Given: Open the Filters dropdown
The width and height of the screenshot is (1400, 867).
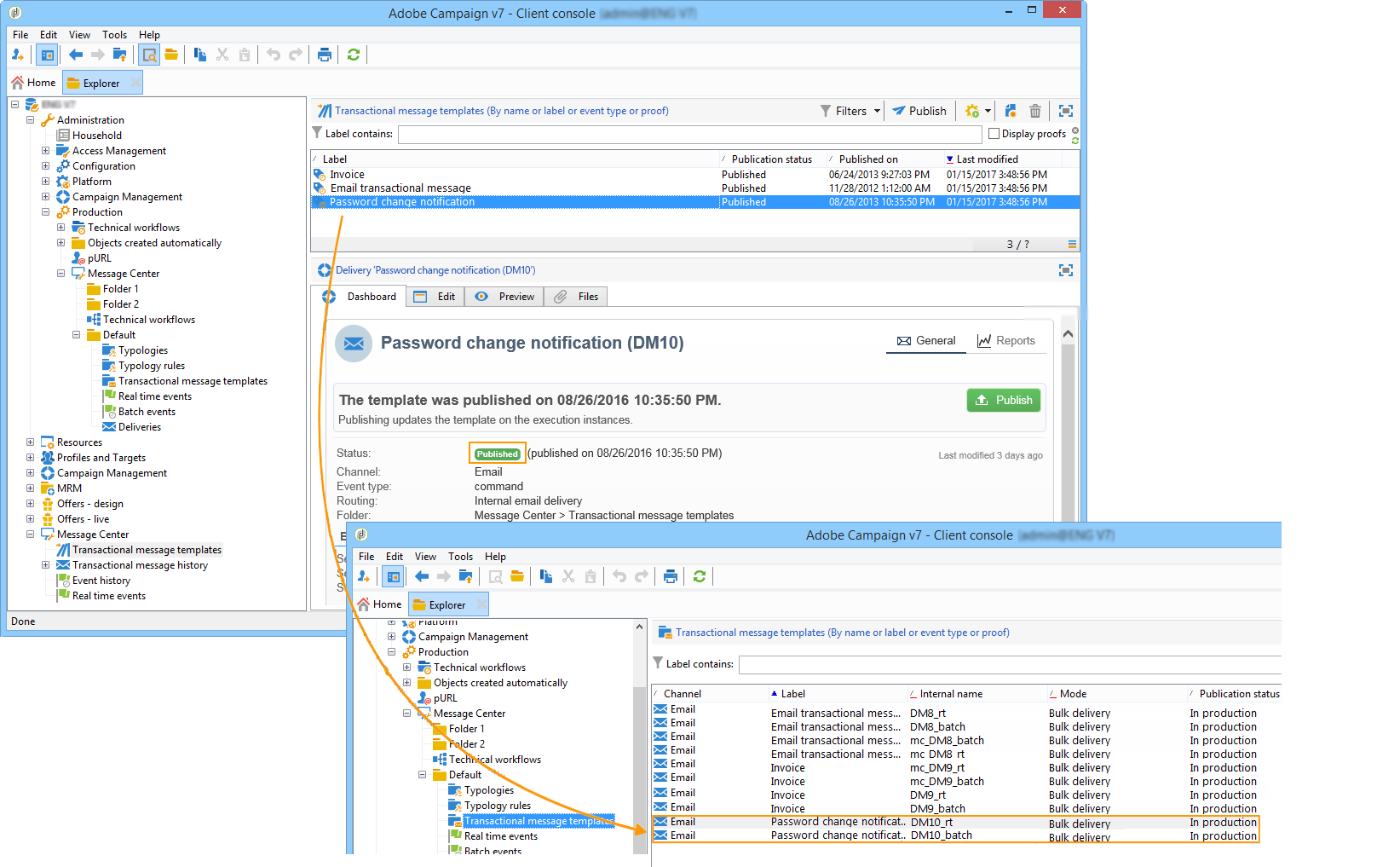Looking at the screenshot, I should (x=850, y=111).
